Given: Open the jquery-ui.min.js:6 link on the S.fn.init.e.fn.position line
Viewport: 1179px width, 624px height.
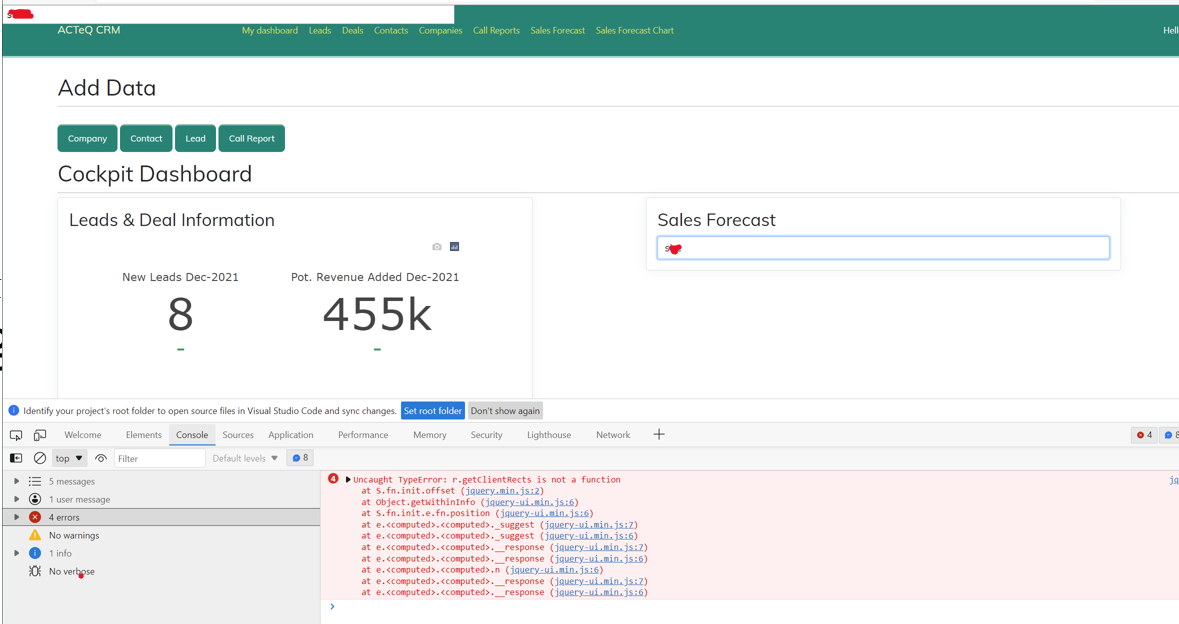Looking at the screenshot, I should pyautogui.click(x=544, y=513).
